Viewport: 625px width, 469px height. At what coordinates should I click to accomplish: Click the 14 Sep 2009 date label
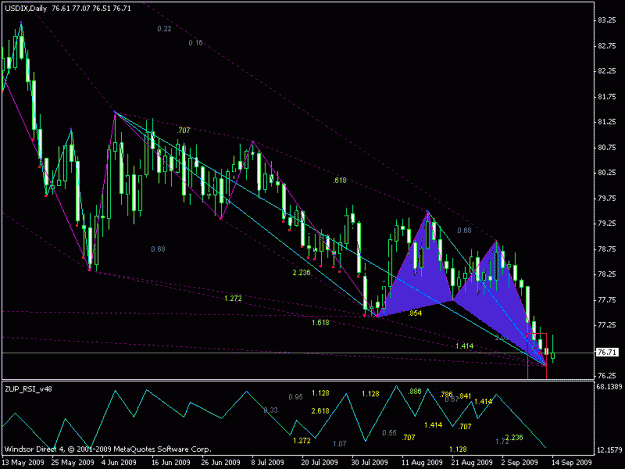point(572,462)
